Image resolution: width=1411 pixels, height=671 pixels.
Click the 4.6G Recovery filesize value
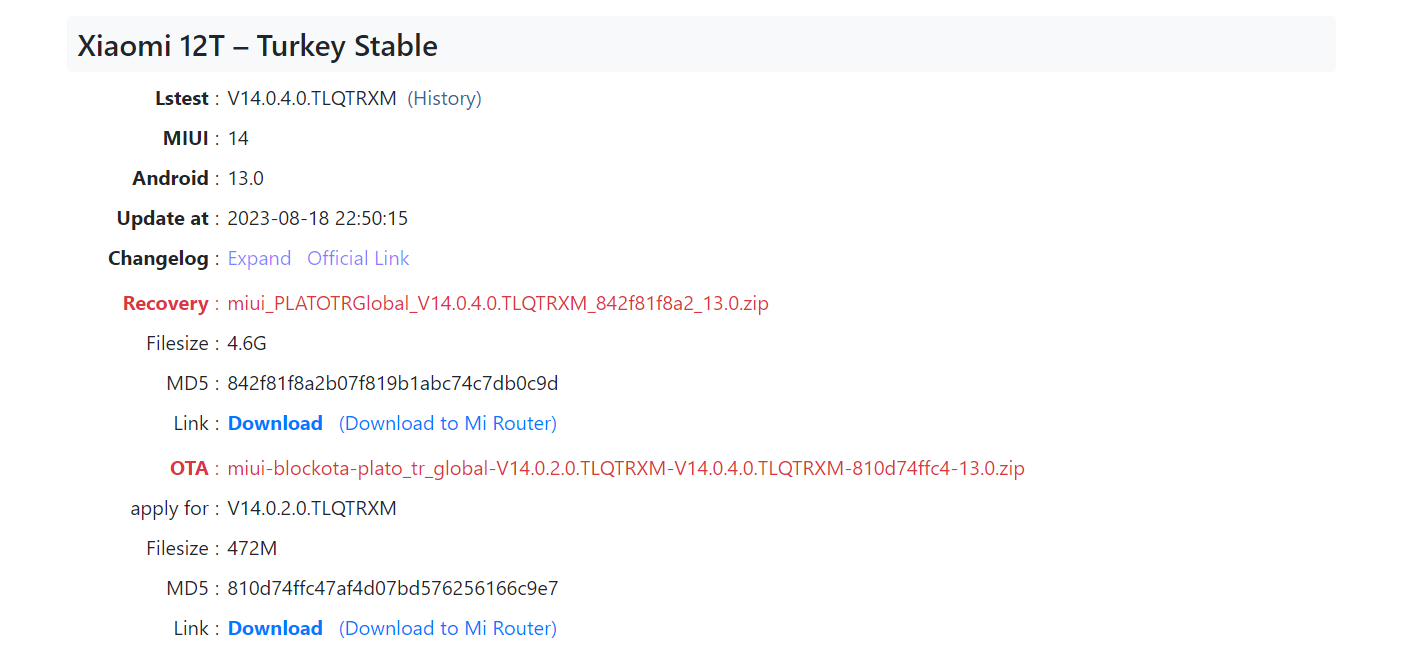247,343
